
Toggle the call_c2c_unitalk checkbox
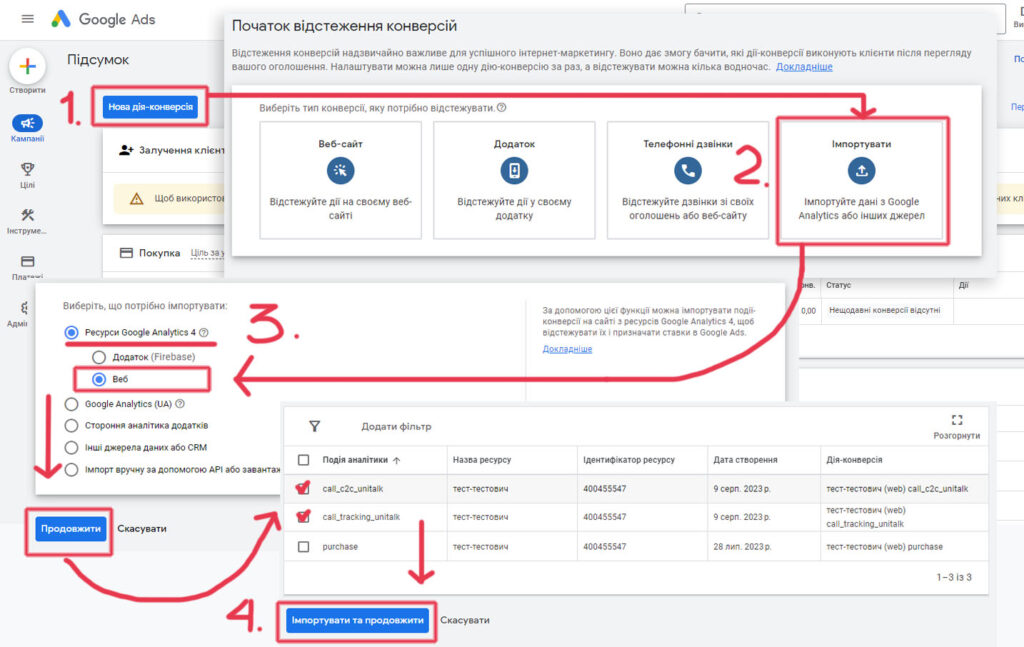click(304, 488)
